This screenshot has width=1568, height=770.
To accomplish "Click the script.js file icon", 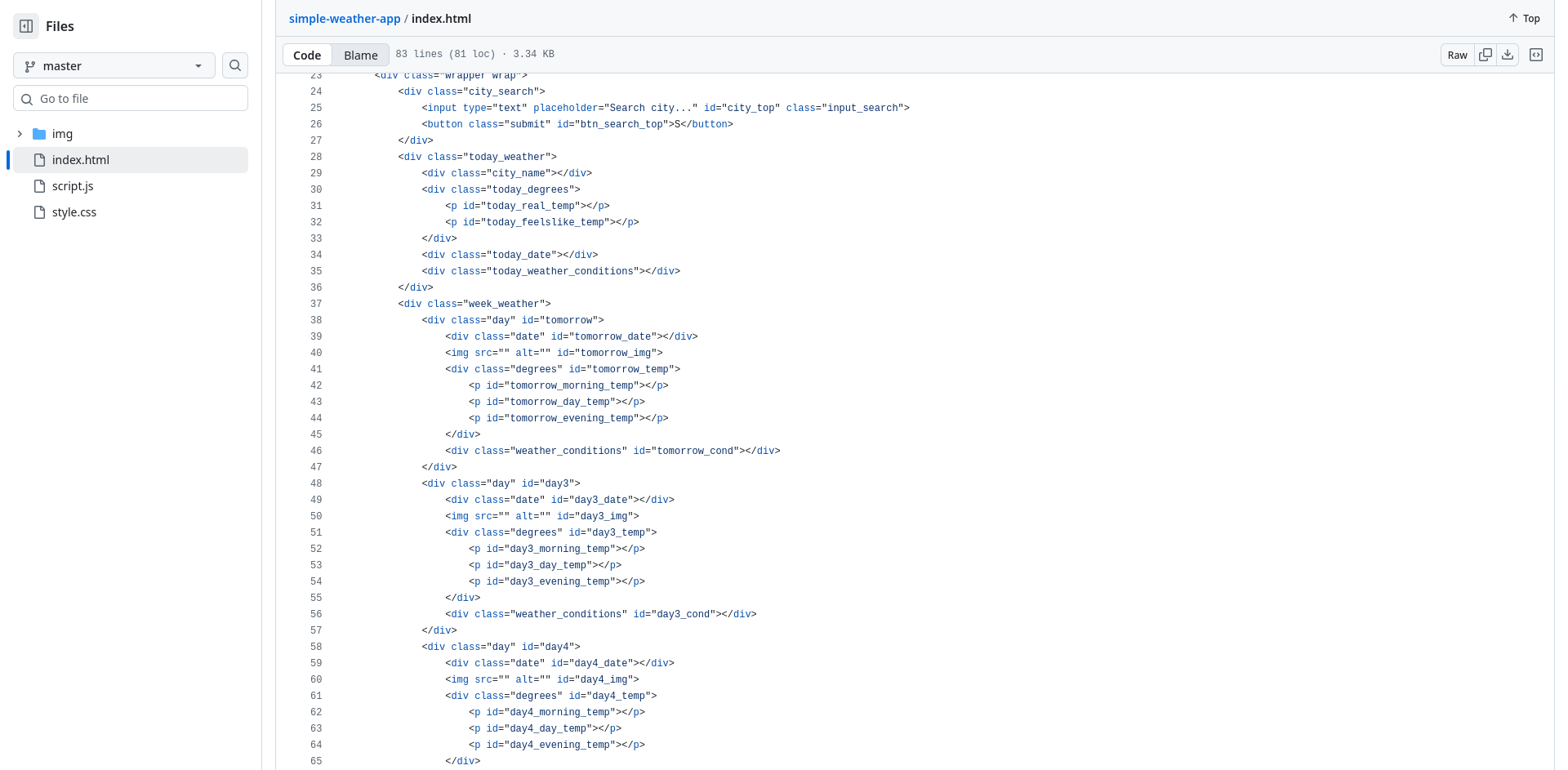I will tap(39, 186).
